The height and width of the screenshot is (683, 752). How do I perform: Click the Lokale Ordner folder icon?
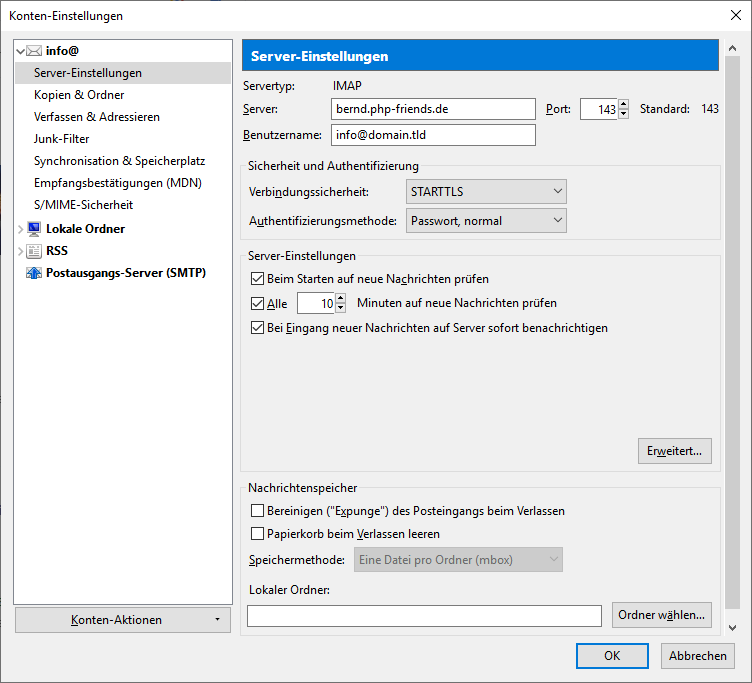[34, 229]
